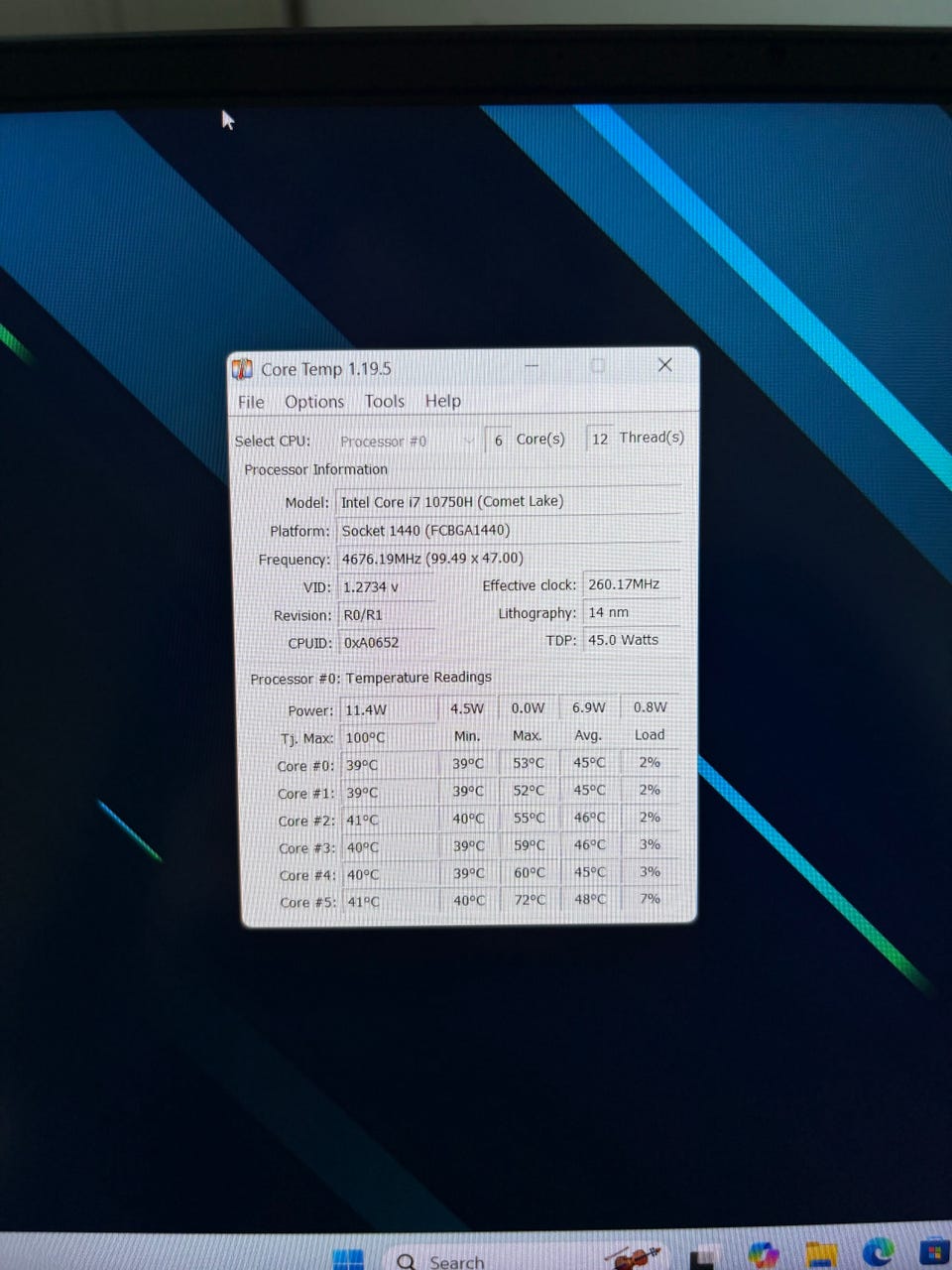Click the "0.0W" power reading
This screenshot has height=1270, width=952.
click(528, 707)
